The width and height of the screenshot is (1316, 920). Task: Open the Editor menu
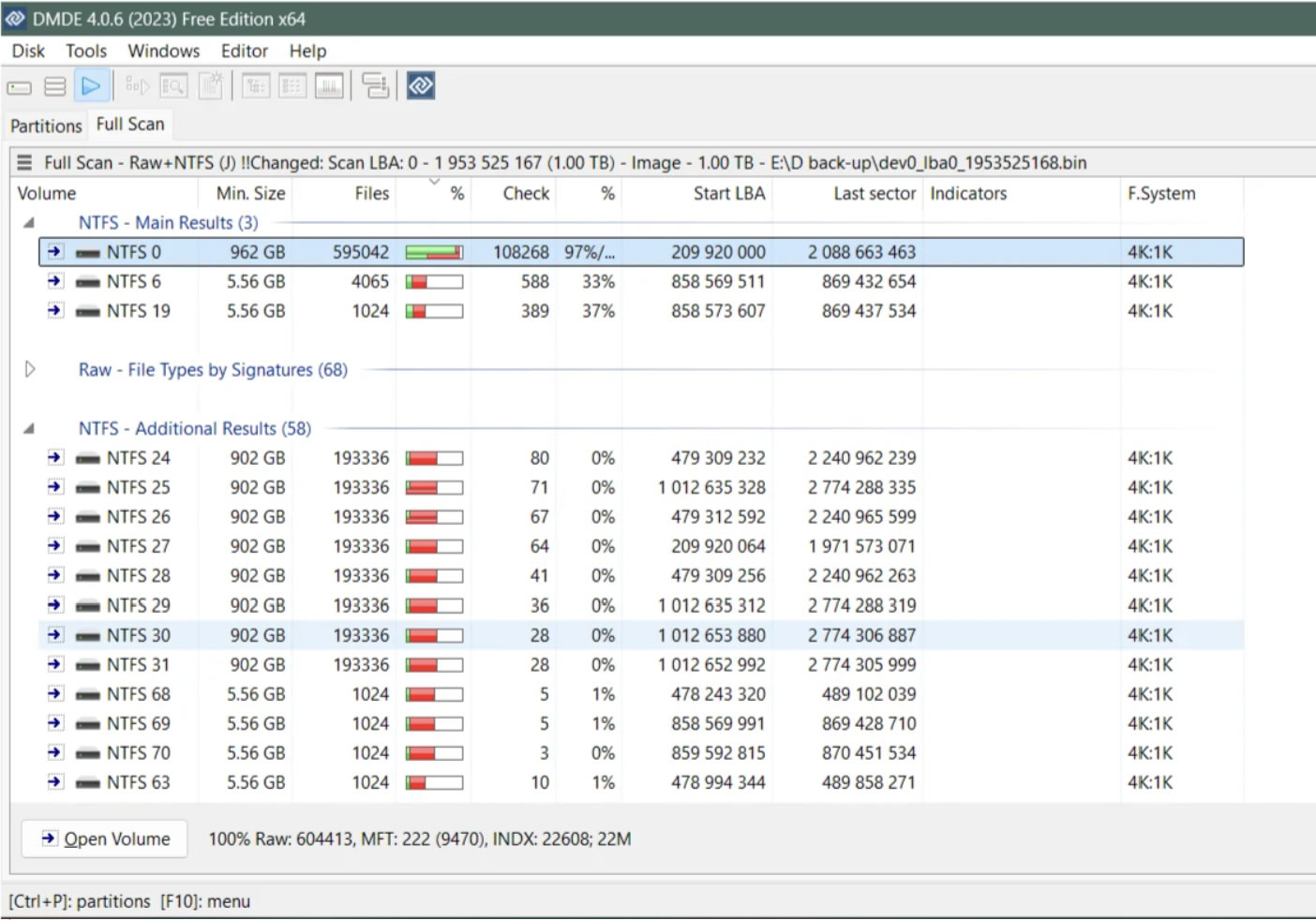245,52
